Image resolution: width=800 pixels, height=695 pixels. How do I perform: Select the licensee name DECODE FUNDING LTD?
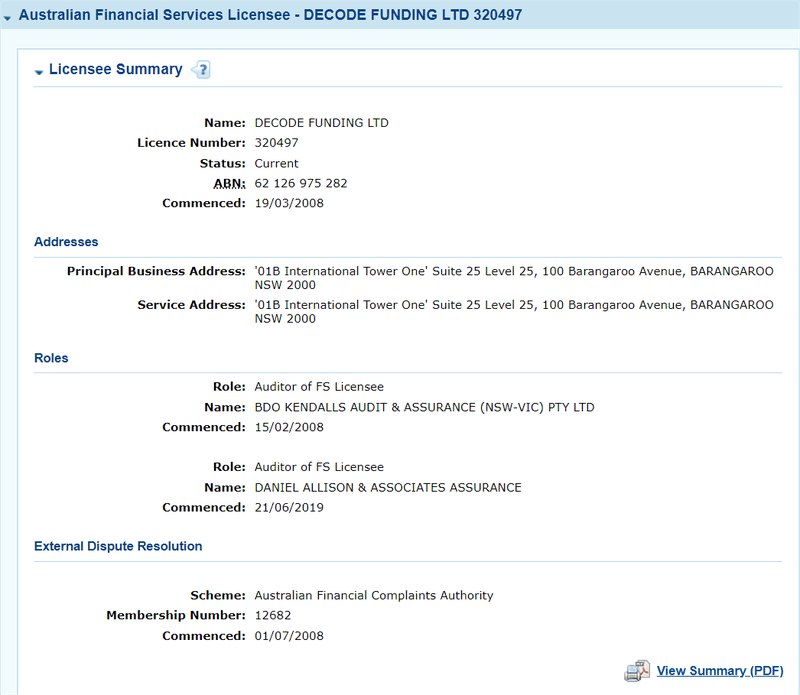coord(321,123)
